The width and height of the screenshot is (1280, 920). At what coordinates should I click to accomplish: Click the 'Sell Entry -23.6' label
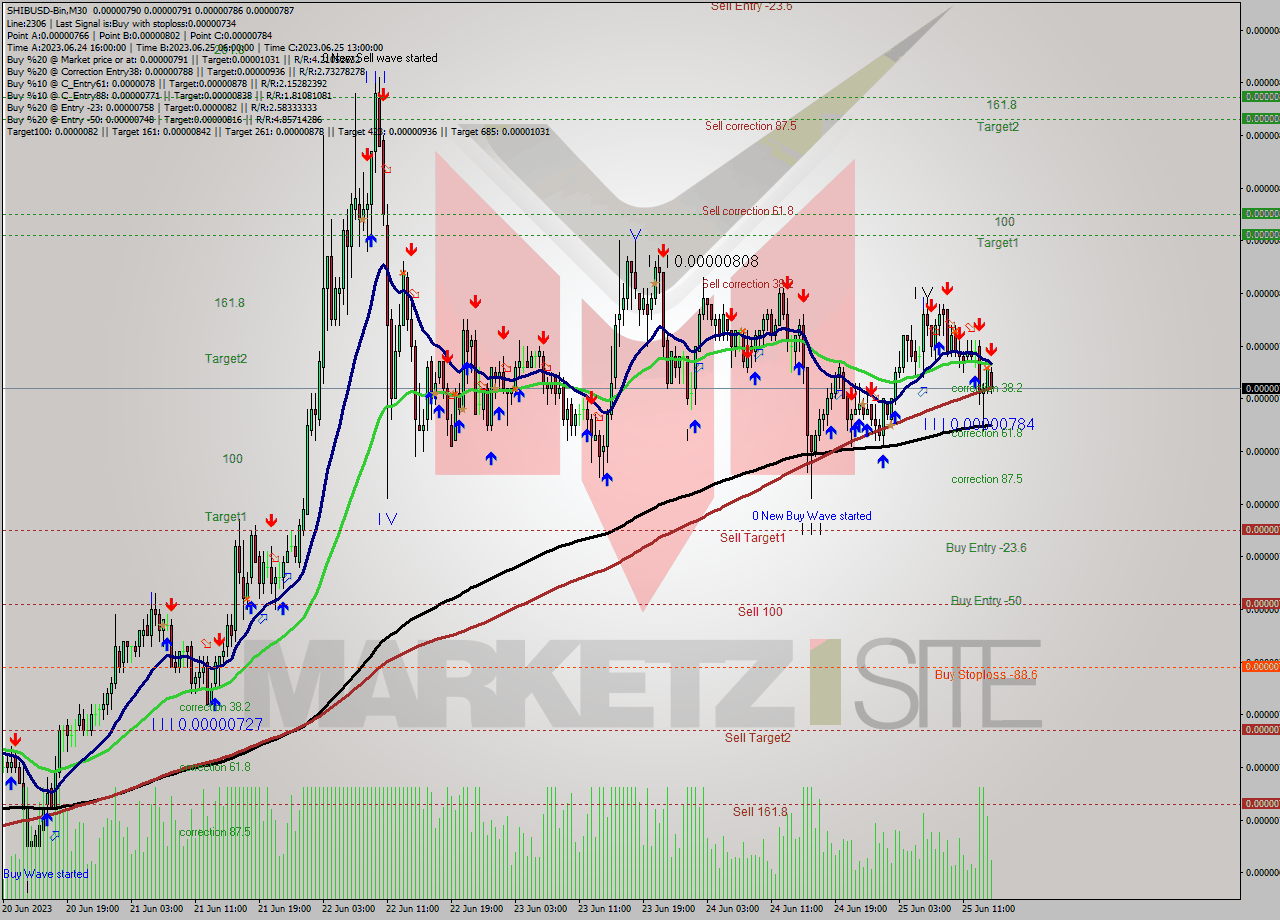coord(751,6)
